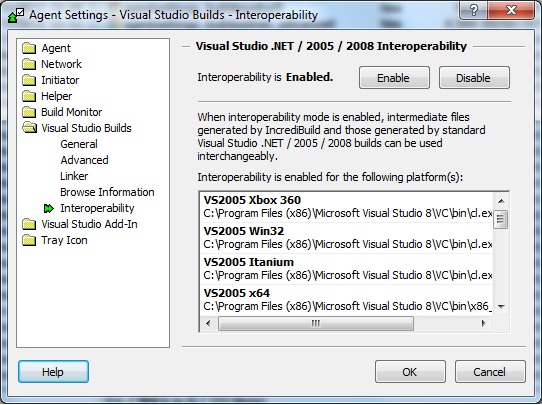542x405 pixels.
Task: Open the Build Monitor folder icon
Action: point(29,112)
